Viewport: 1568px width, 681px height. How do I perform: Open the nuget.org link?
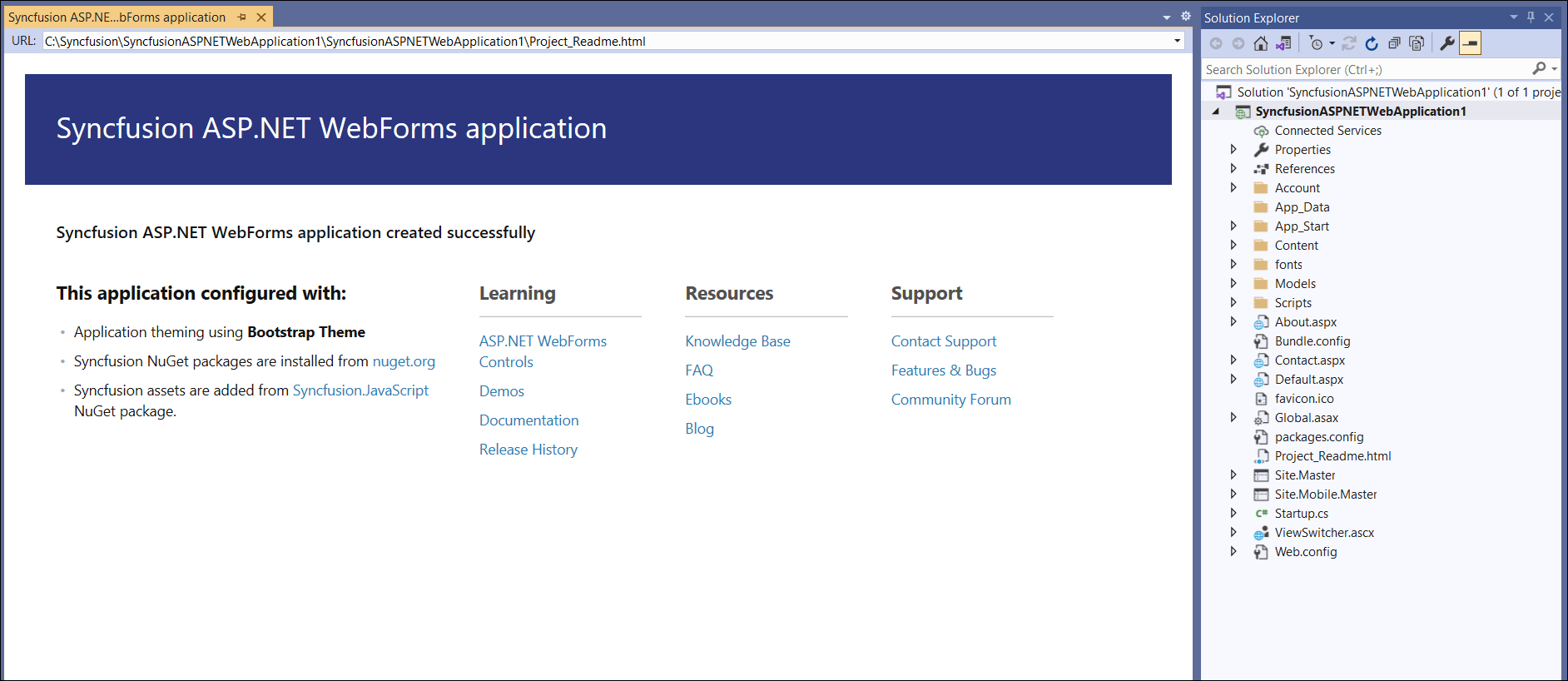(404, 361)
